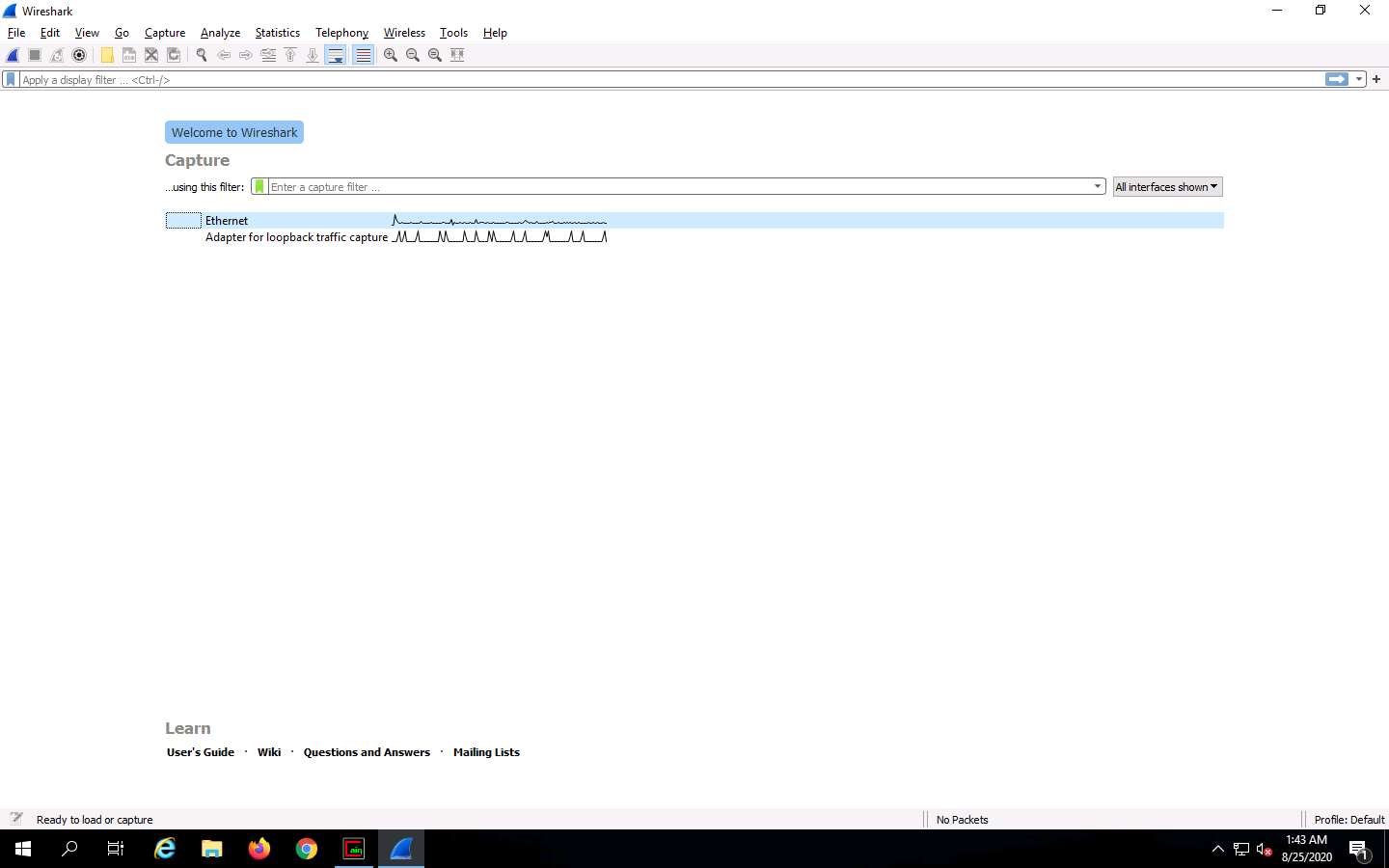Open the Help menu

[x=495, y=33]
